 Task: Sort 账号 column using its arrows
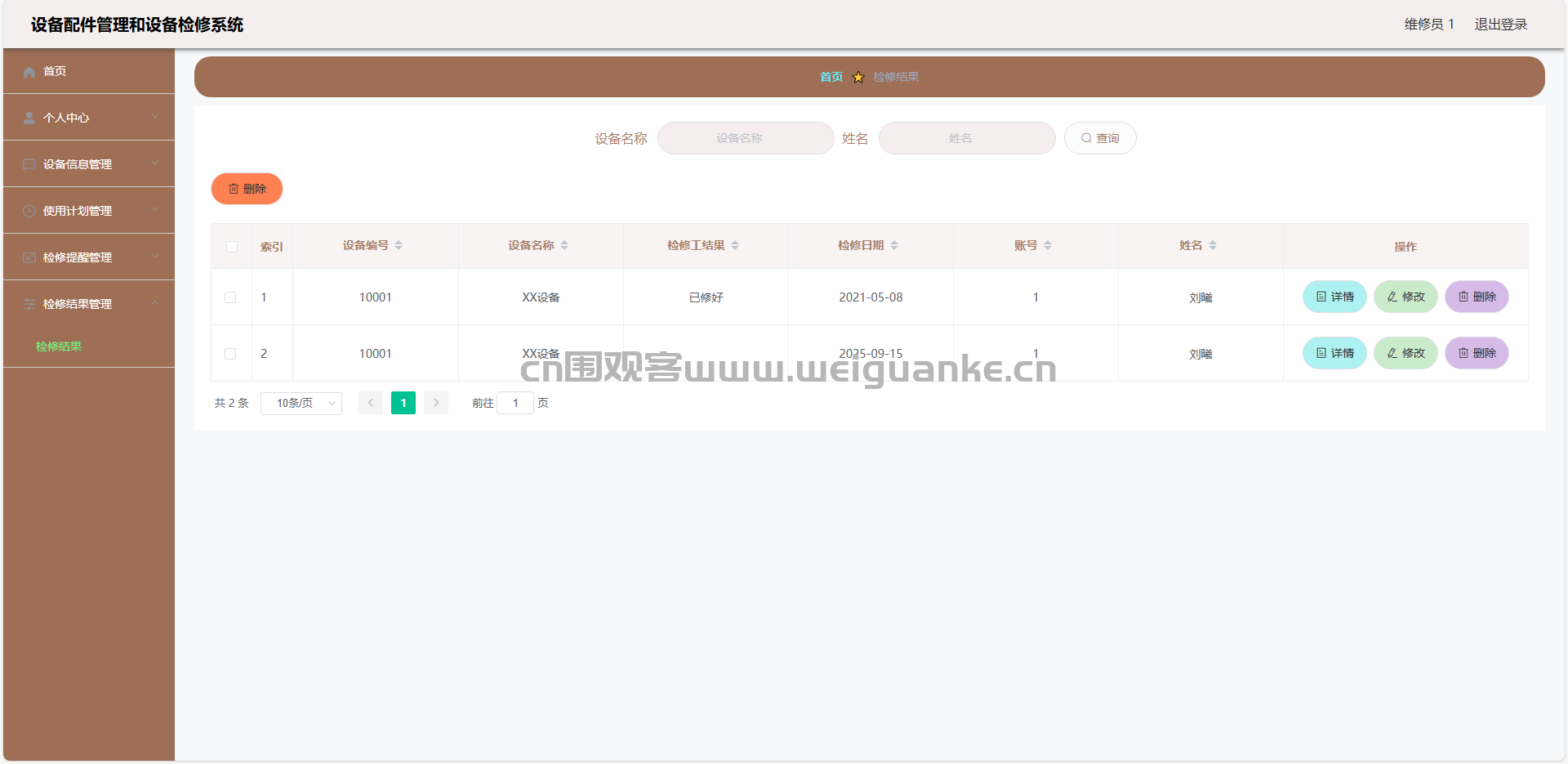(x=1048, y=246)
